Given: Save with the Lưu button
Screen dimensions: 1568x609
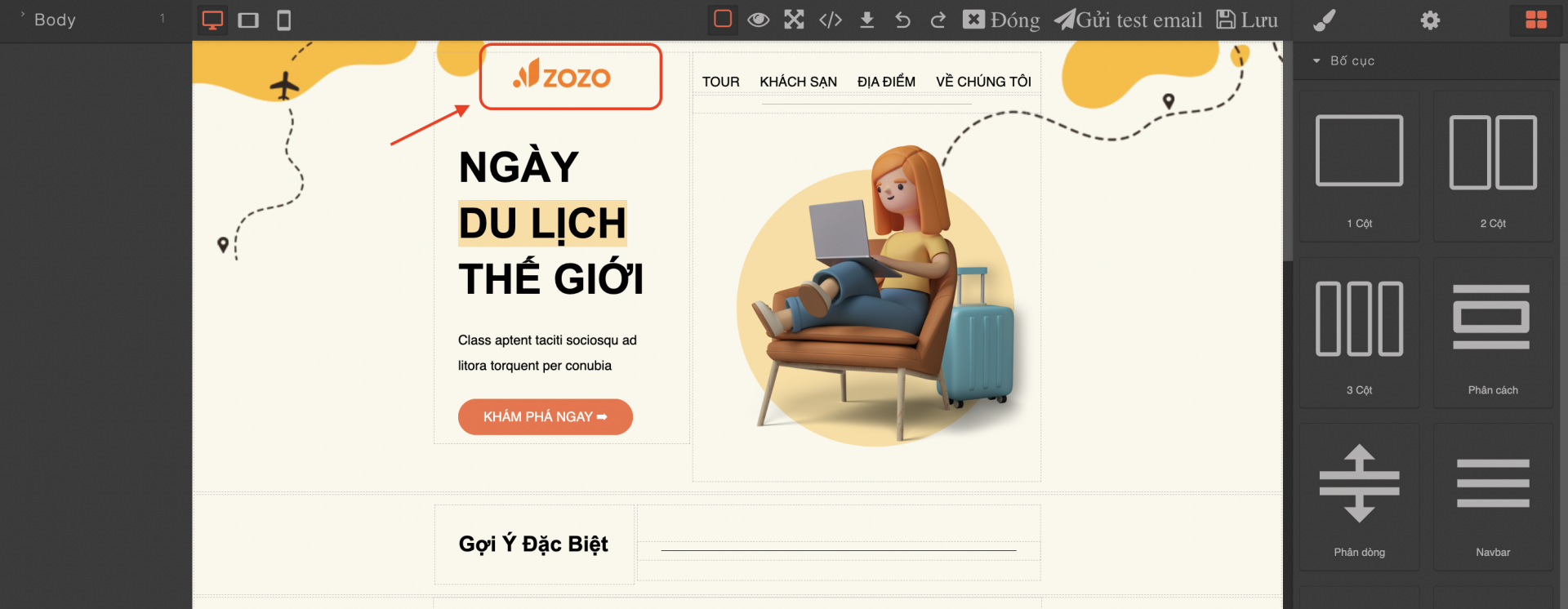Looking at the screenshot, I should (x=1247, y=20).
